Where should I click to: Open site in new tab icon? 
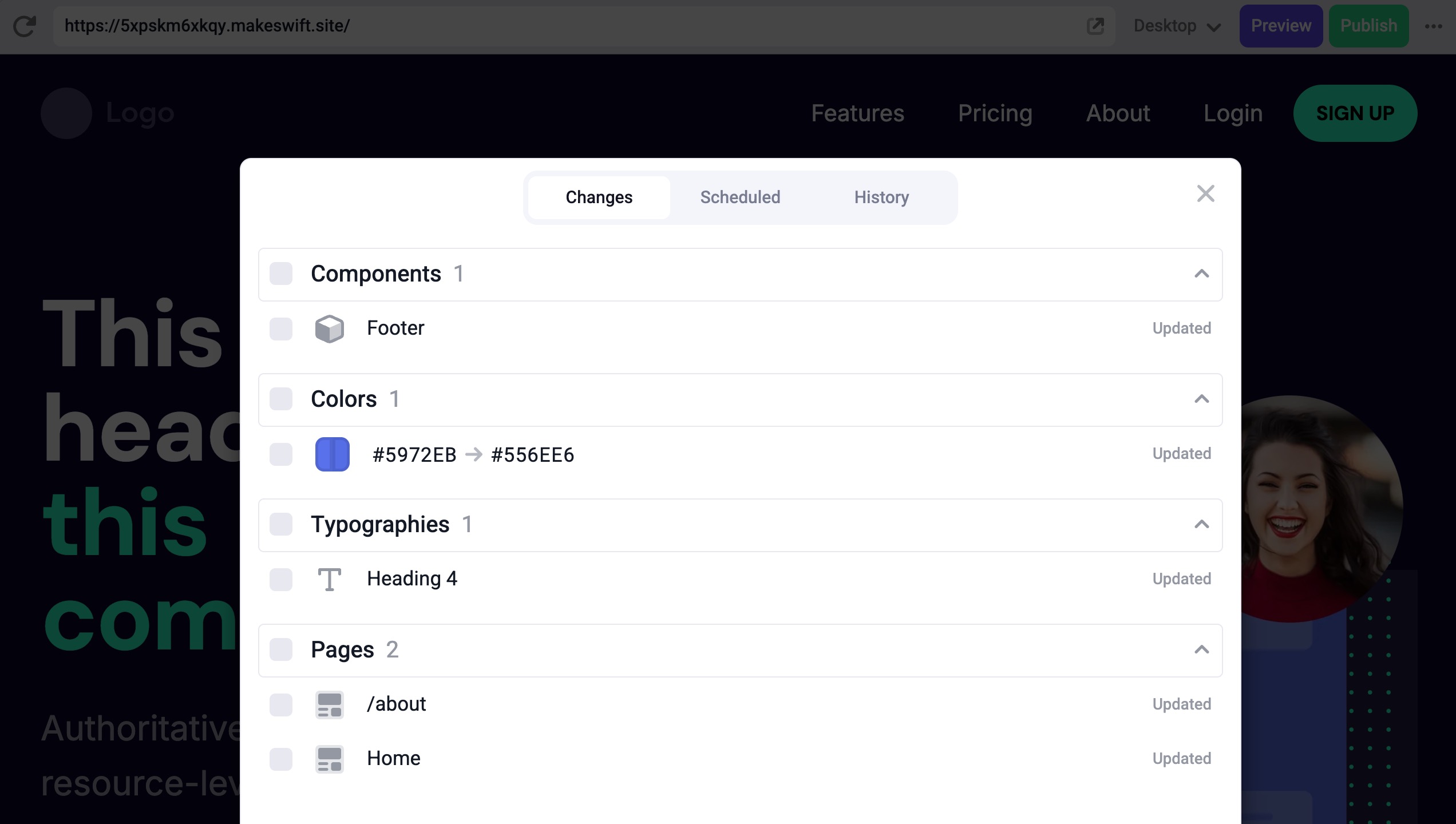(x=1095, y=26)
